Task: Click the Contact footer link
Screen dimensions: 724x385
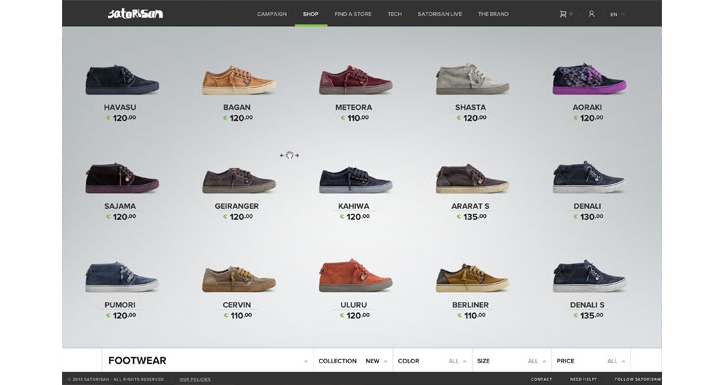Action: [541, 379]
